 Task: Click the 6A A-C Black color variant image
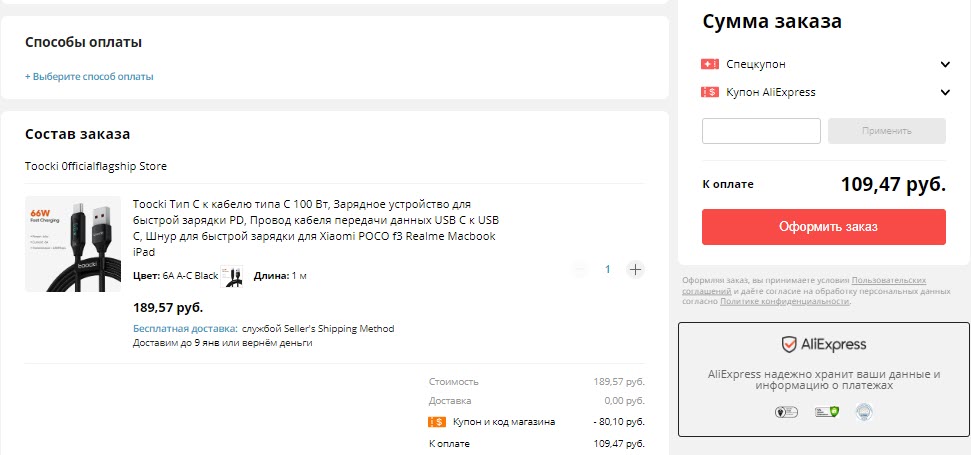[231, 276]
